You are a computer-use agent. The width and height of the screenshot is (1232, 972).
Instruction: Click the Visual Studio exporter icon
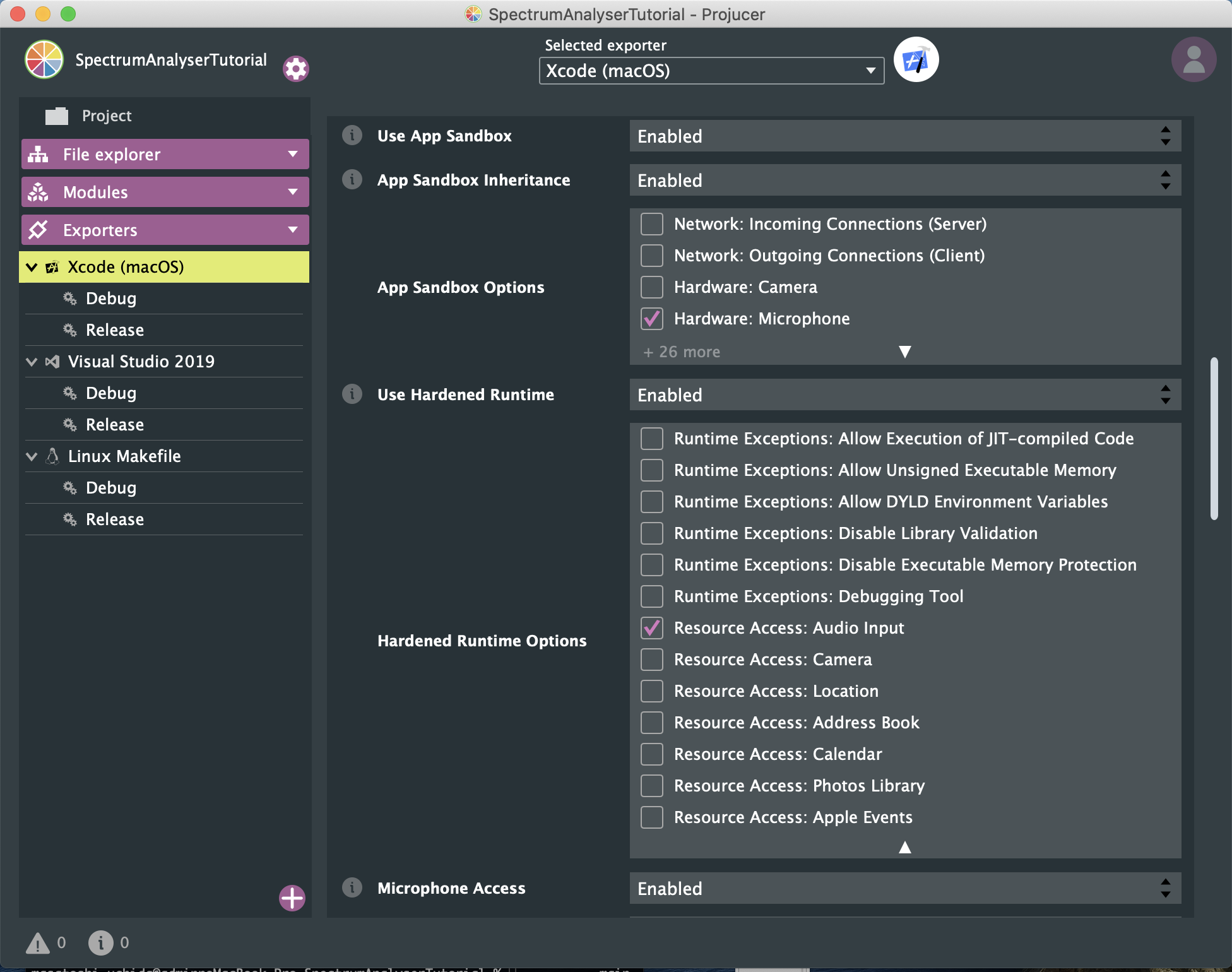(x=51, y=361)
